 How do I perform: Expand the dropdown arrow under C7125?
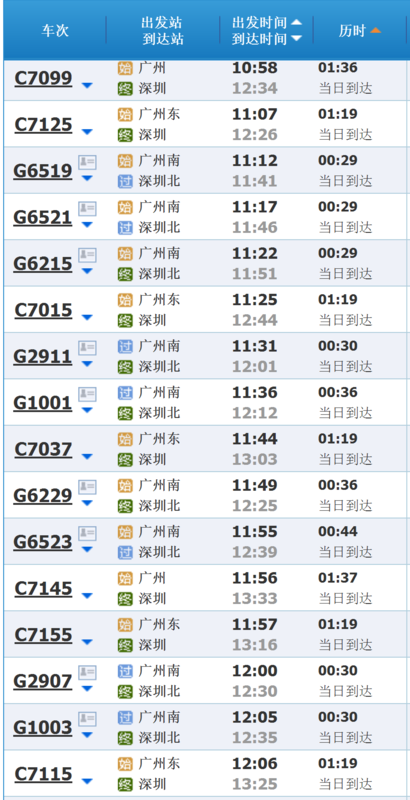(87, 132)
